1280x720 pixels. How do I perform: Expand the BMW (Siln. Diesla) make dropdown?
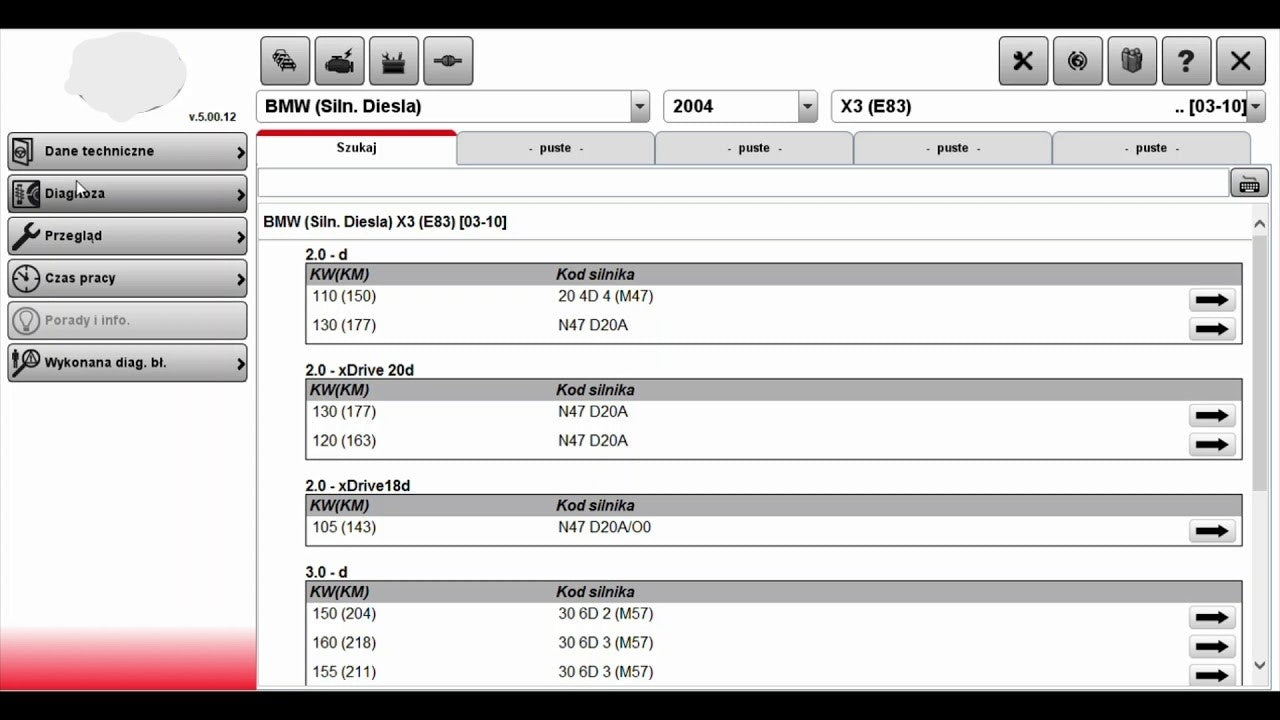click(x=639, y=106)
